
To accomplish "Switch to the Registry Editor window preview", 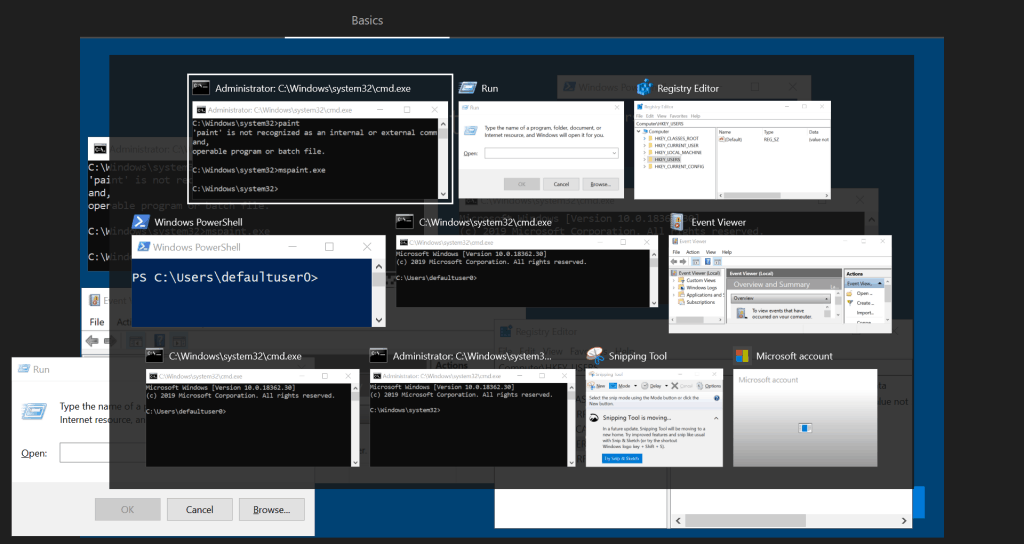I will tap(732, 150).
